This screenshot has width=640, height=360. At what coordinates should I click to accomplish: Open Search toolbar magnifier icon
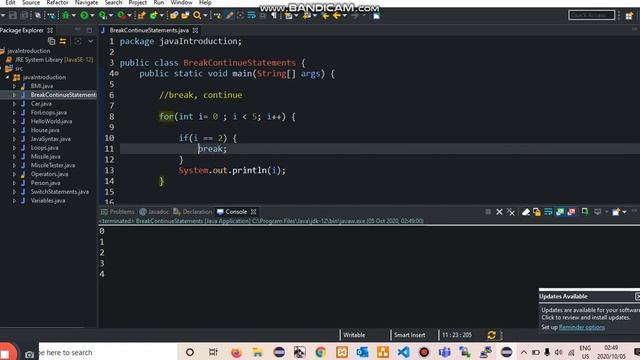(x=197, y=16)
